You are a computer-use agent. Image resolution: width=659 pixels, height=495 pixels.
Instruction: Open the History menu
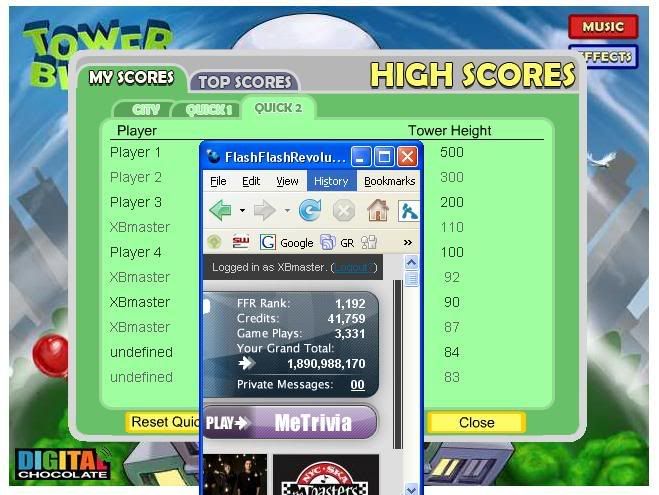(330, 181)
